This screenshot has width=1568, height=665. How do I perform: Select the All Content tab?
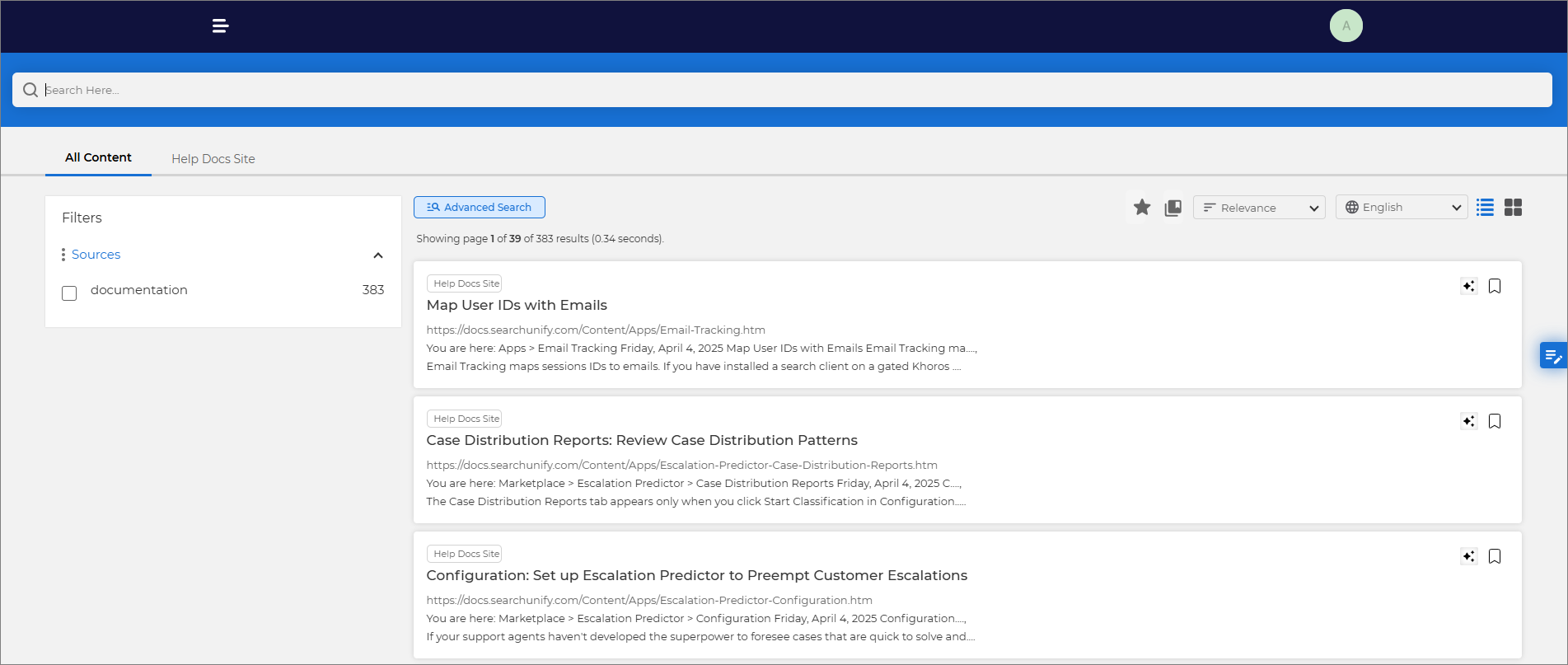click(x=98, y=157)
